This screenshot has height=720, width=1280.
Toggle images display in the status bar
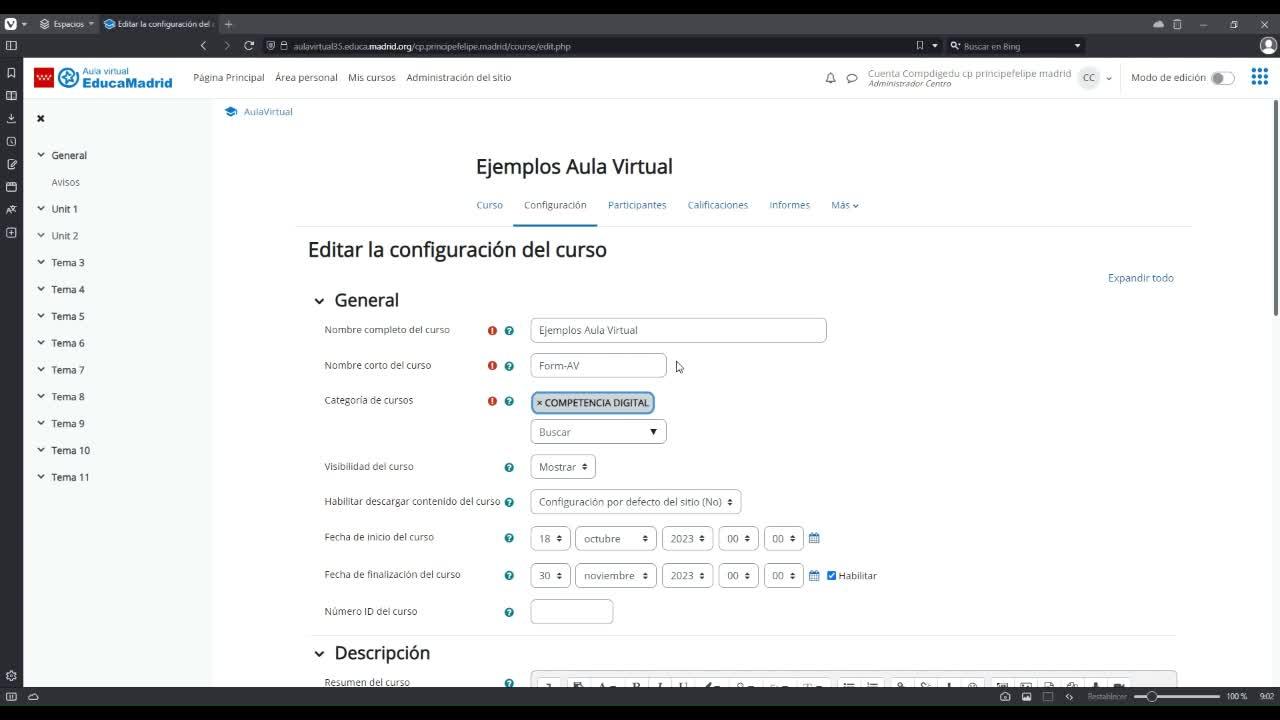1026,696
